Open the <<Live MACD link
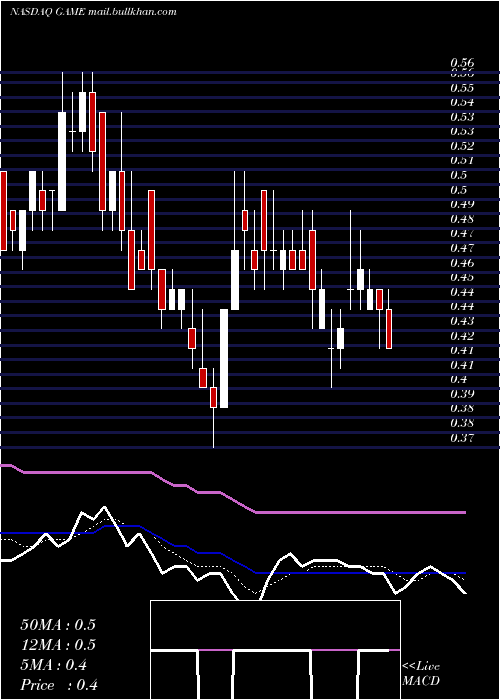The image size is (500, 700). coord(421,674)
